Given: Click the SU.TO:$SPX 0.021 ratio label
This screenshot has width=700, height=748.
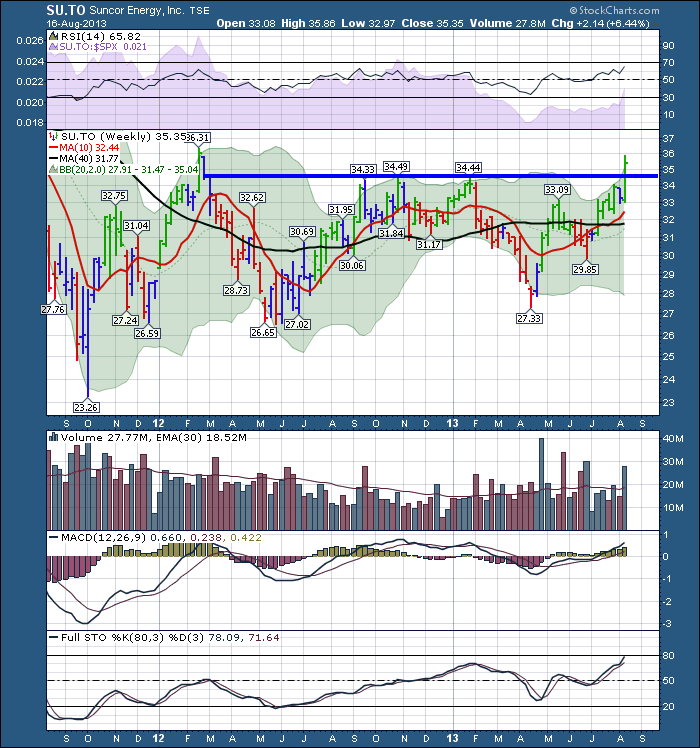Looking at the screenshot, I should coord(103,47).
